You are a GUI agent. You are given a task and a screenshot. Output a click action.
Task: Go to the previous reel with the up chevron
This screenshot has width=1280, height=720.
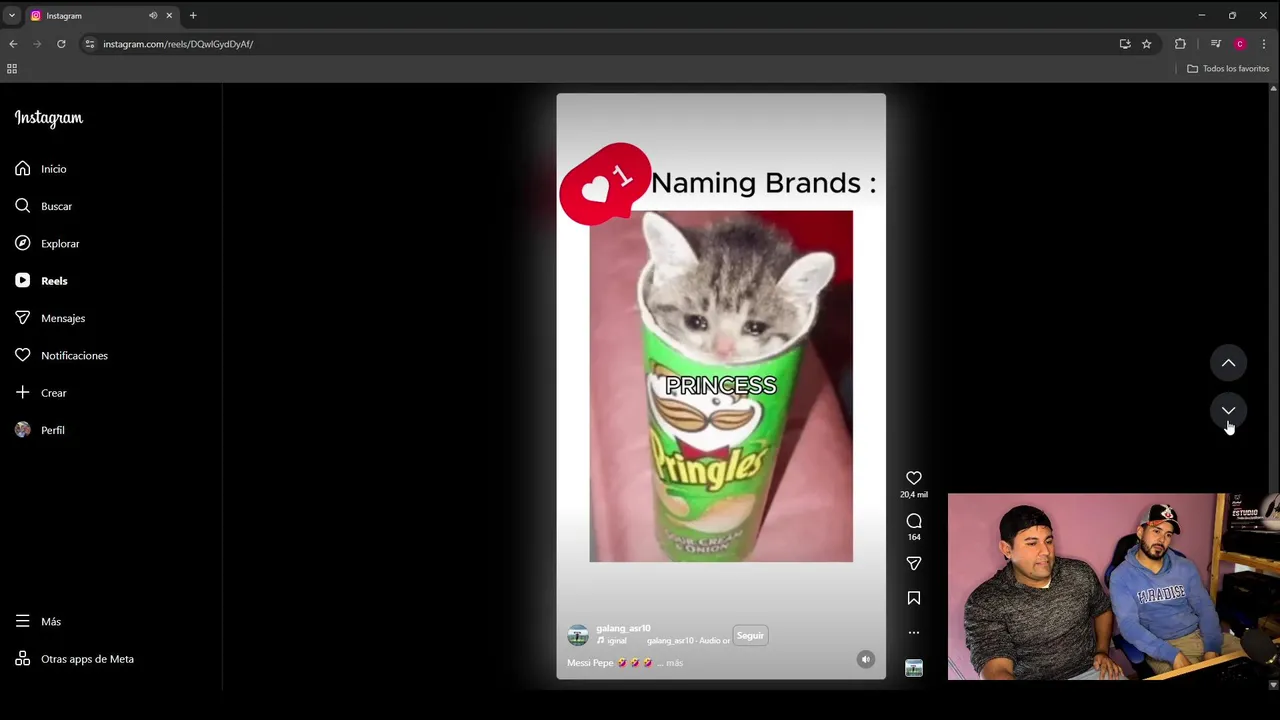click(1229, 363)
